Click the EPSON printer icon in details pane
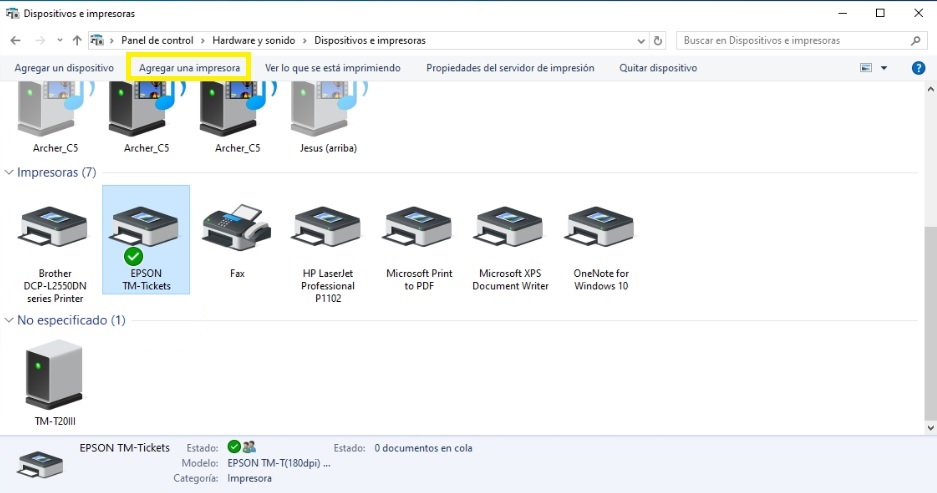Image resolution: width=937 pixels, height=493 pixels. coord(40,464)
